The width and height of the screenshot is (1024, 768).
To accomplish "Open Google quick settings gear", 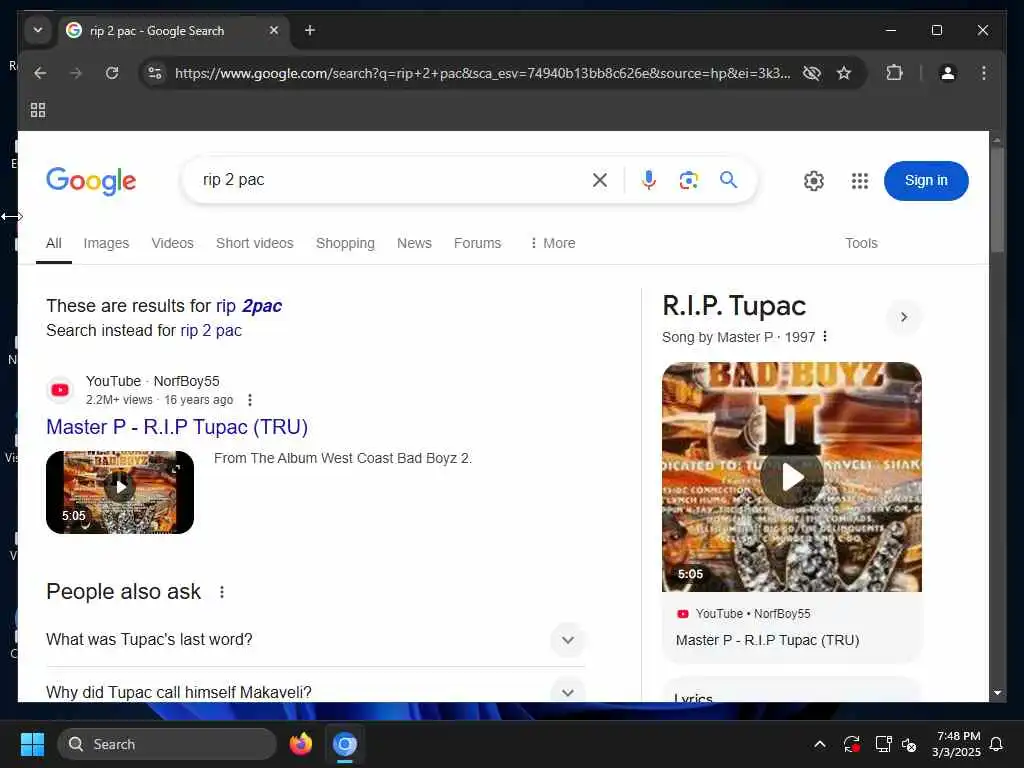I will tap(814, 181).
